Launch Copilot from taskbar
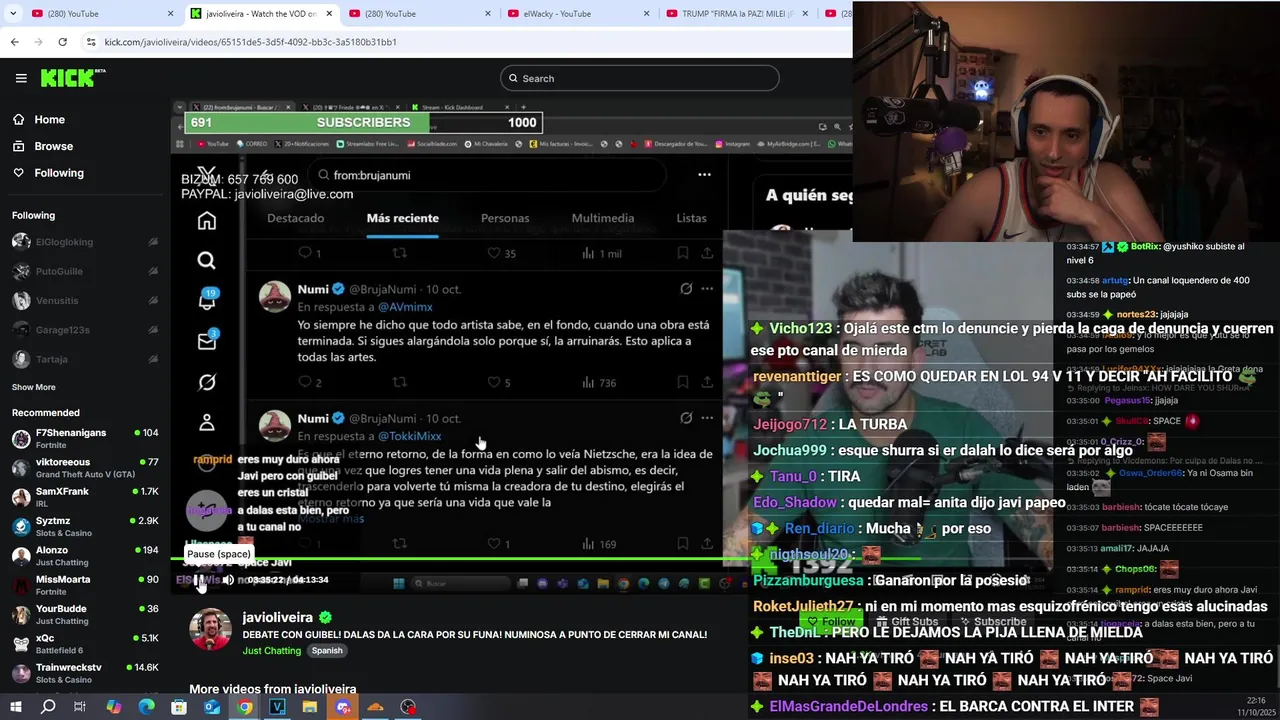This screenshot has height=720, width=1280. click(x=113, y=707)
